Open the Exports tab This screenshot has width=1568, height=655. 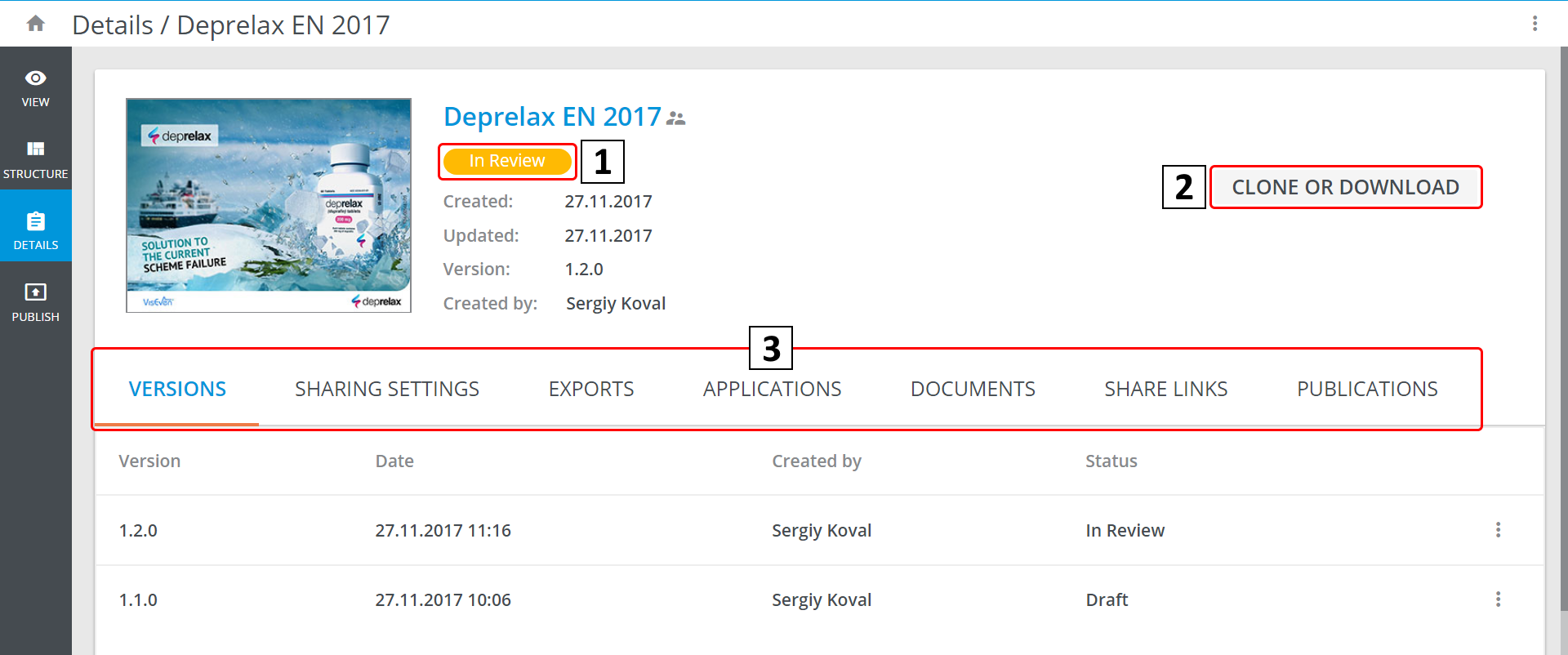coord(590,390)
